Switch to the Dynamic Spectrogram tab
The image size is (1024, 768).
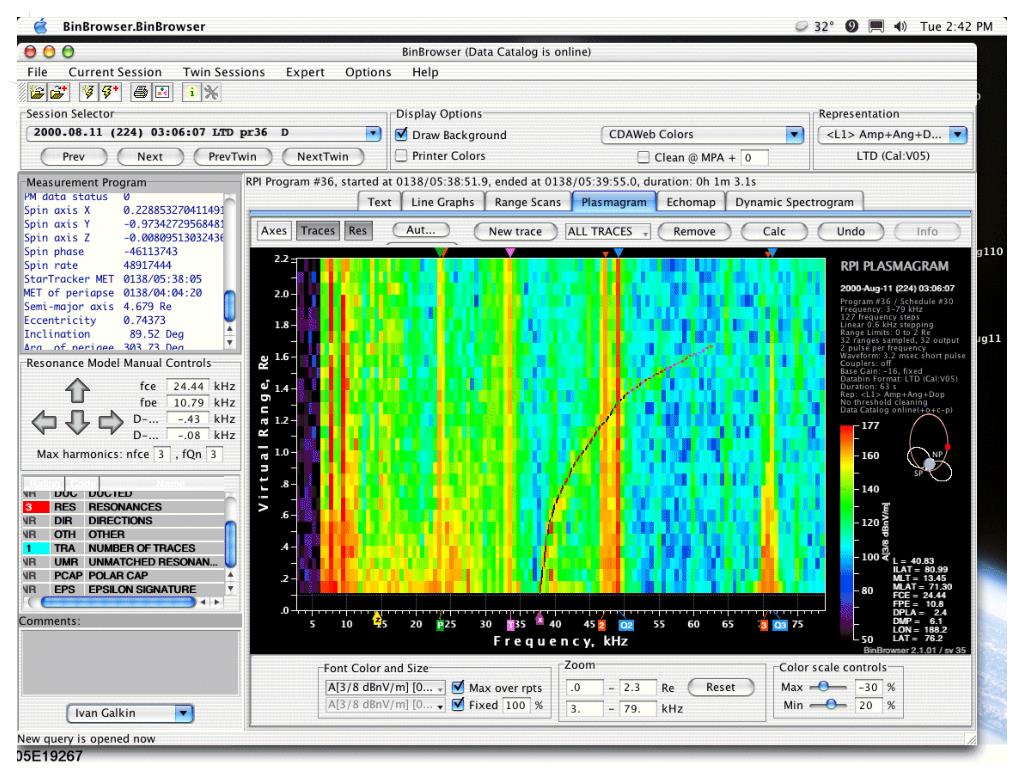794,202
